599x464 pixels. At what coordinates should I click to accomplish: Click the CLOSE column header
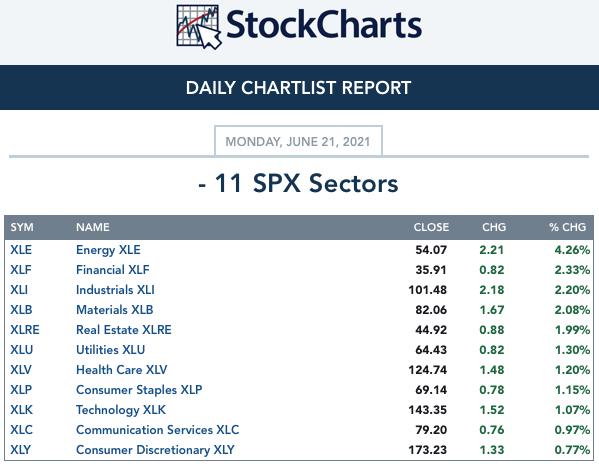(431, 227)
